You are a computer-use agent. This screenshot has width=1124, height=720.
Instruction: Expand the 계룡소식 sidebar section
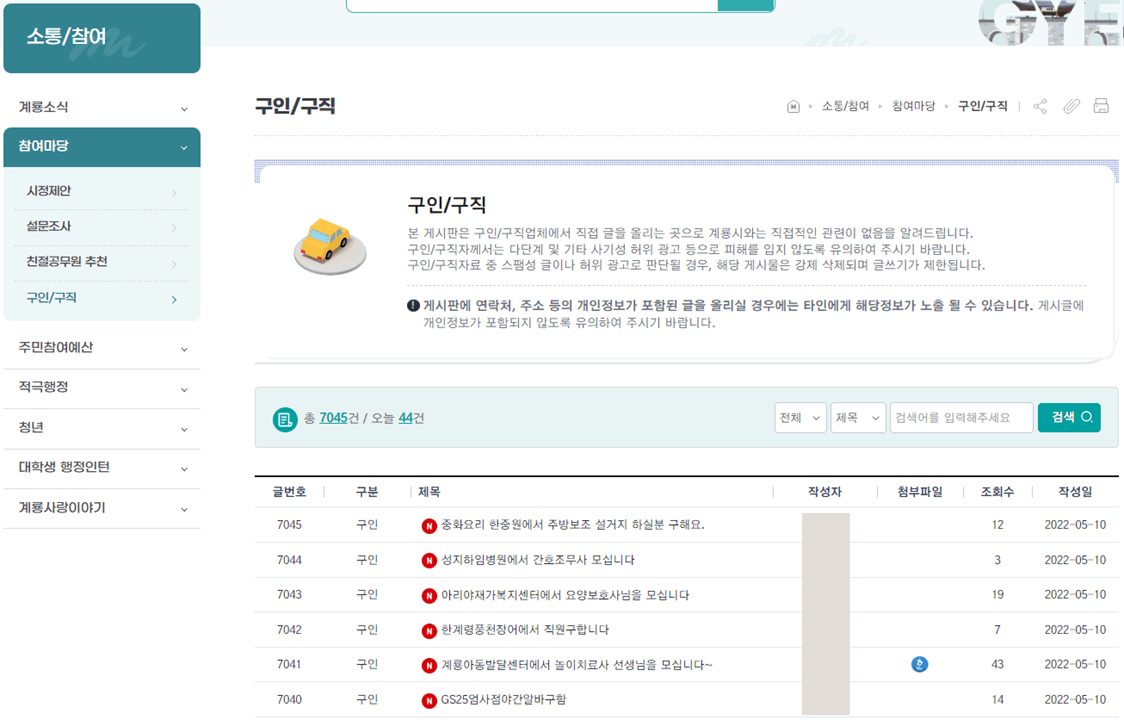pyautogui.click(x=102, y=107)
